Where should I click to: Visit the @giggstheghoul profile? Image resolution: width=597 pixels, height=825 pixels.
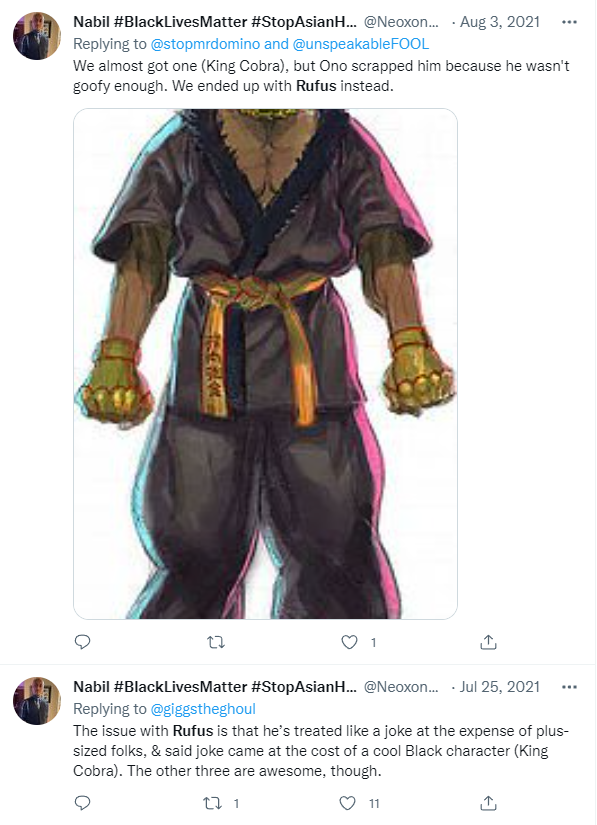coord(203,709)
